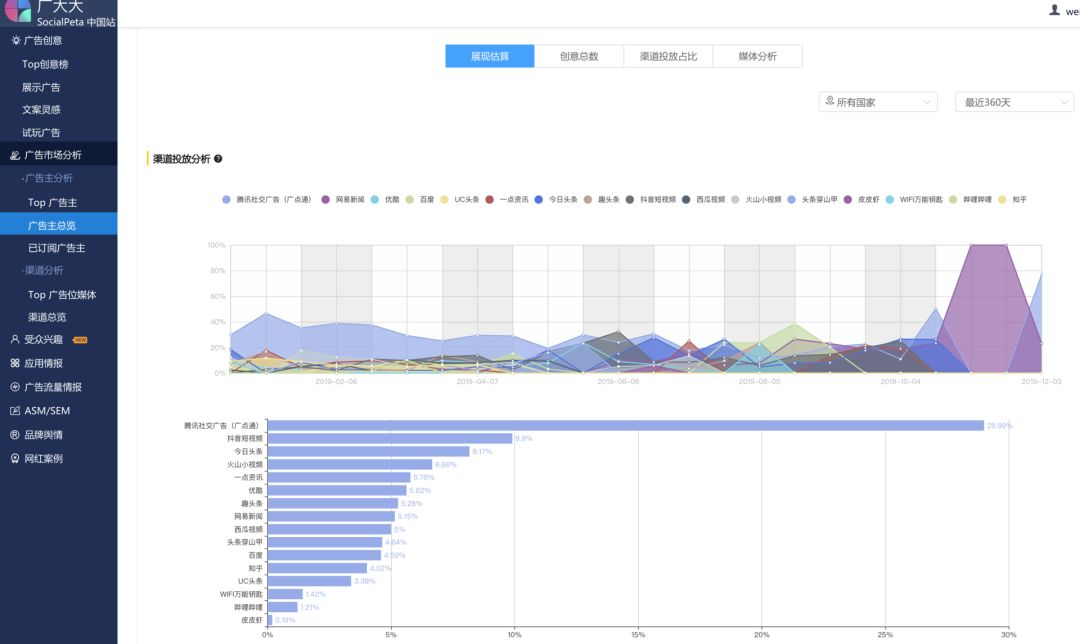Go to 展示广告 in the sidebar
Image resolution: width=1080 pixels, height=644 pixels.
coord(41,87)
